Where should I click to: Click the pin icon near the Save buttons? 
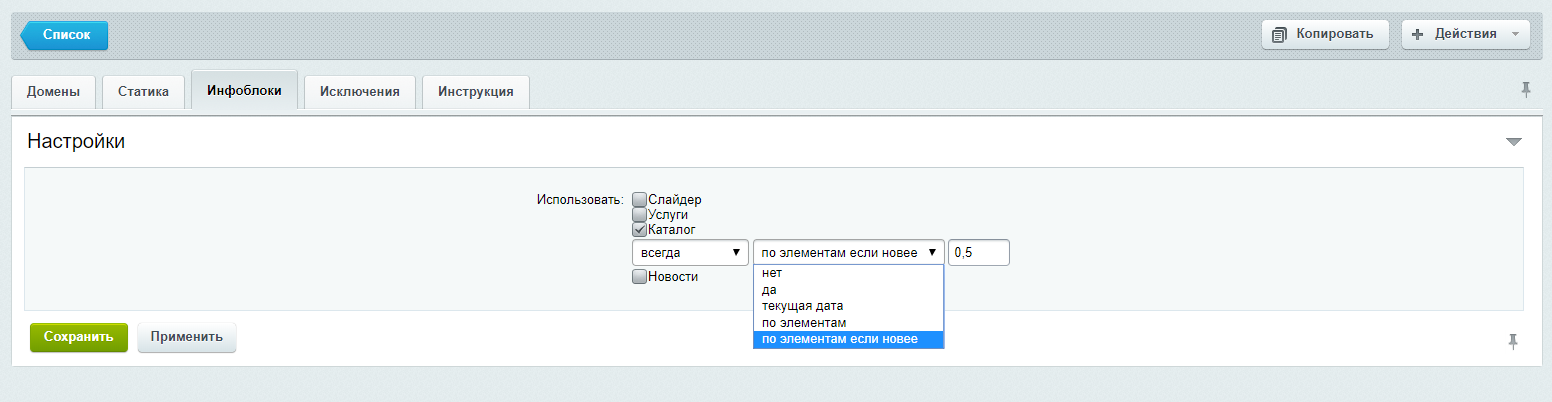[1513, 342]
